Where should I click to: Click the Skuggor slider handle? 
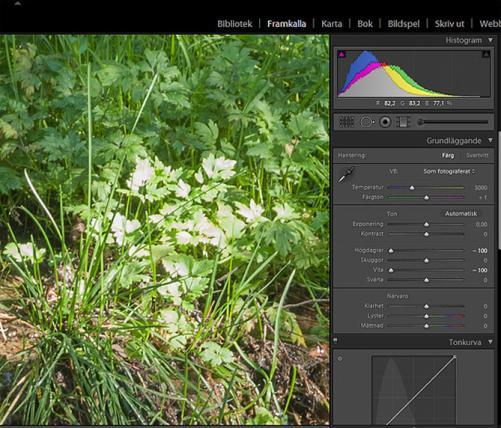click(x=426, y=261)
